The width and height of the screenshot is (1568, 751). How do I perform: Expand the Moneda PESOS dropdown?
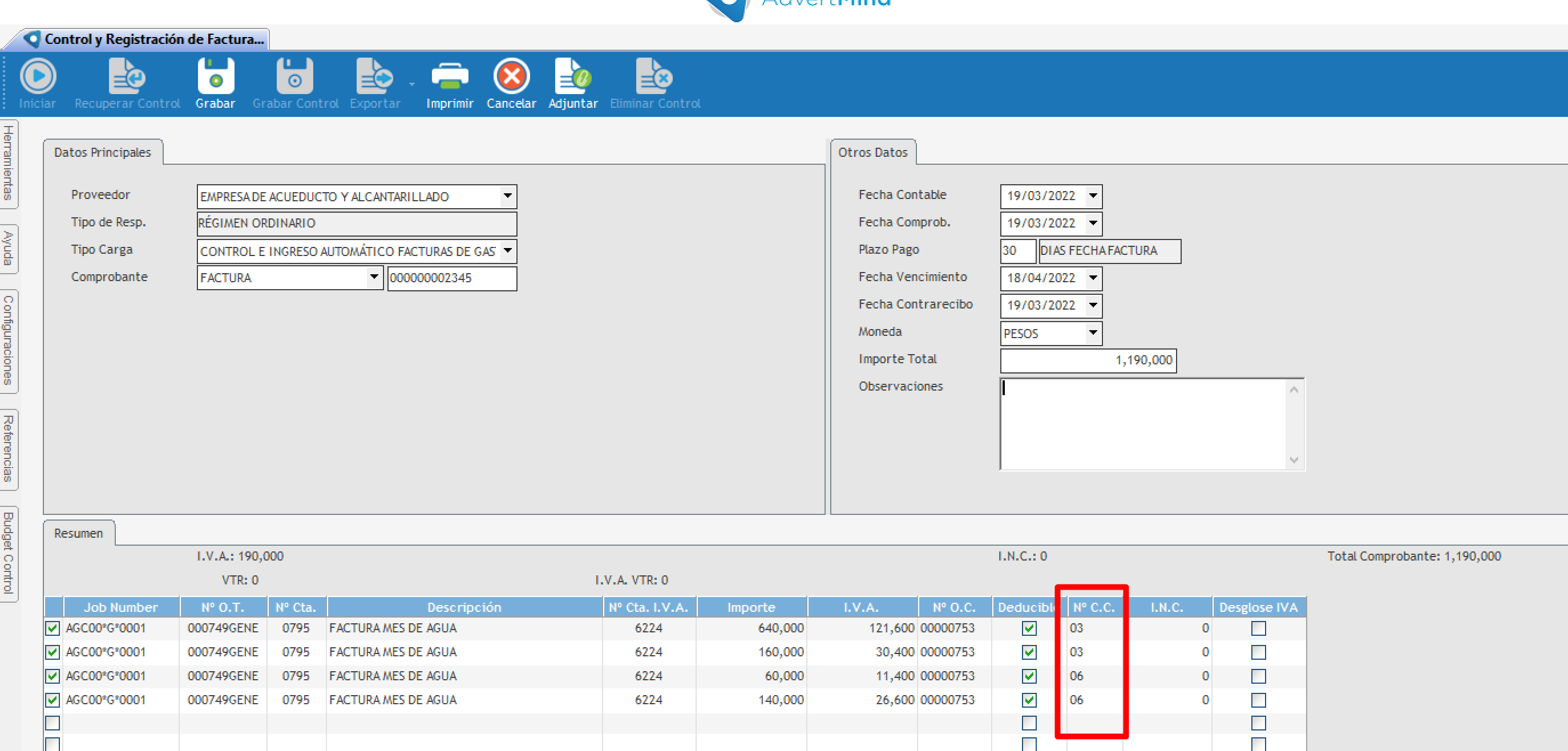[x=1093, y=332]
